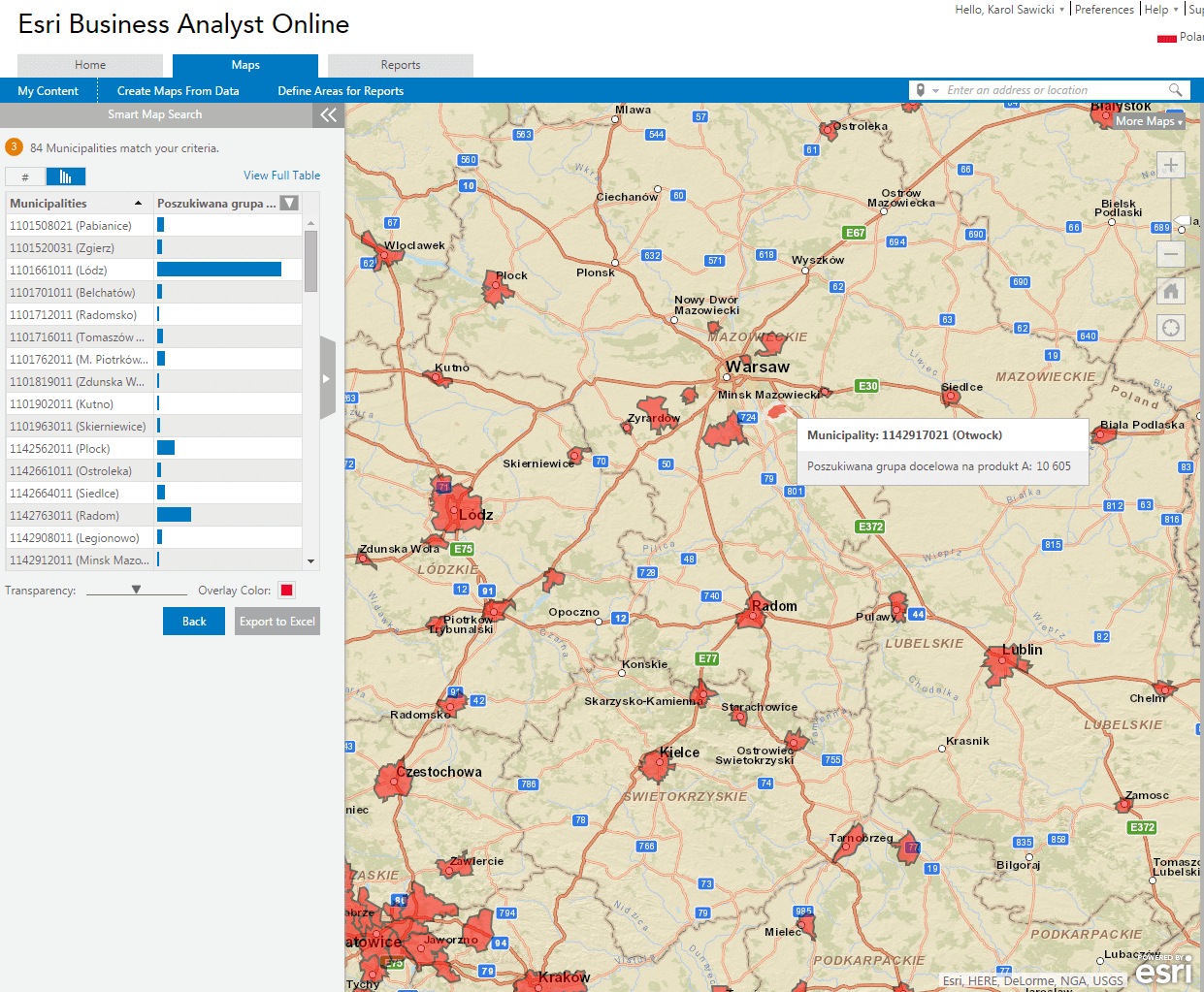Open the View Full Table link
Screen dimensions: 1204x992
tap(281, 176)
